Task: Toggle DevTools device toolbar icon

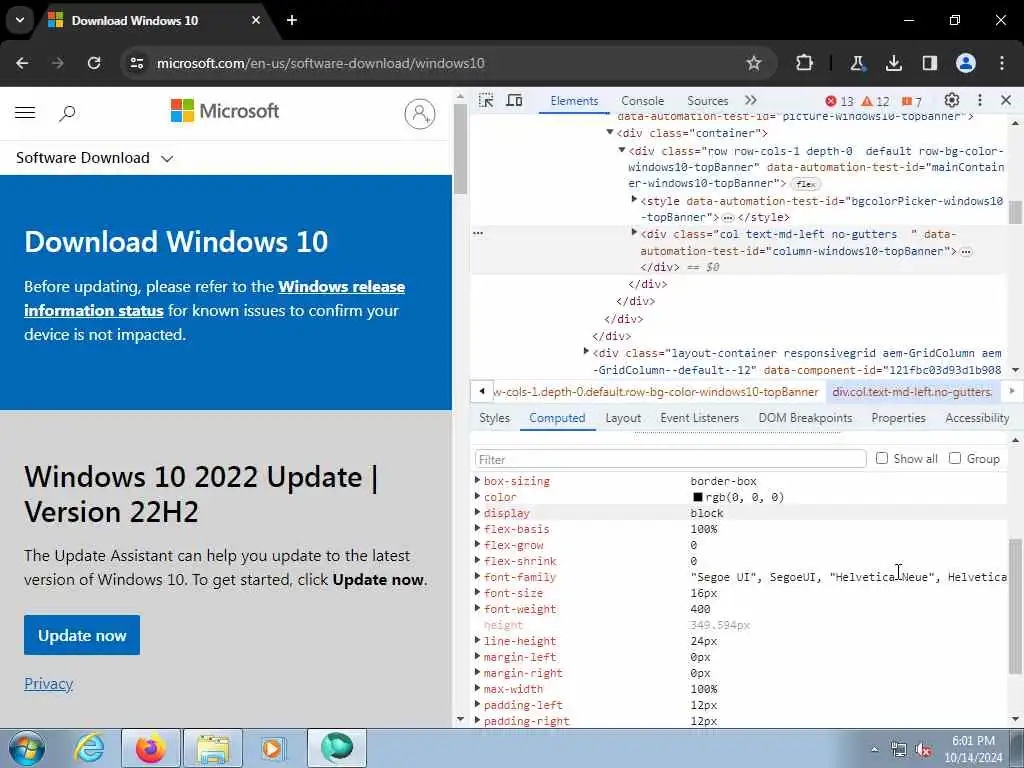Action: point(515,101)
